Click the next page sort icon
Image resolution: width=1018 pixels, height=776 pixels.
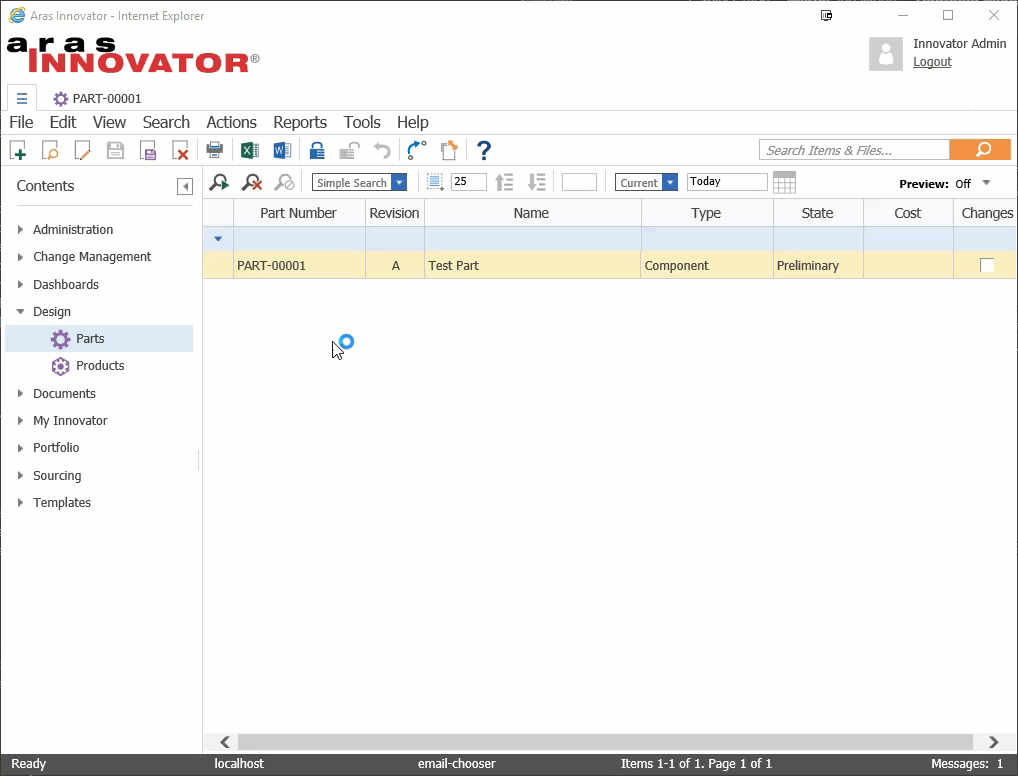tap(537, 182)
